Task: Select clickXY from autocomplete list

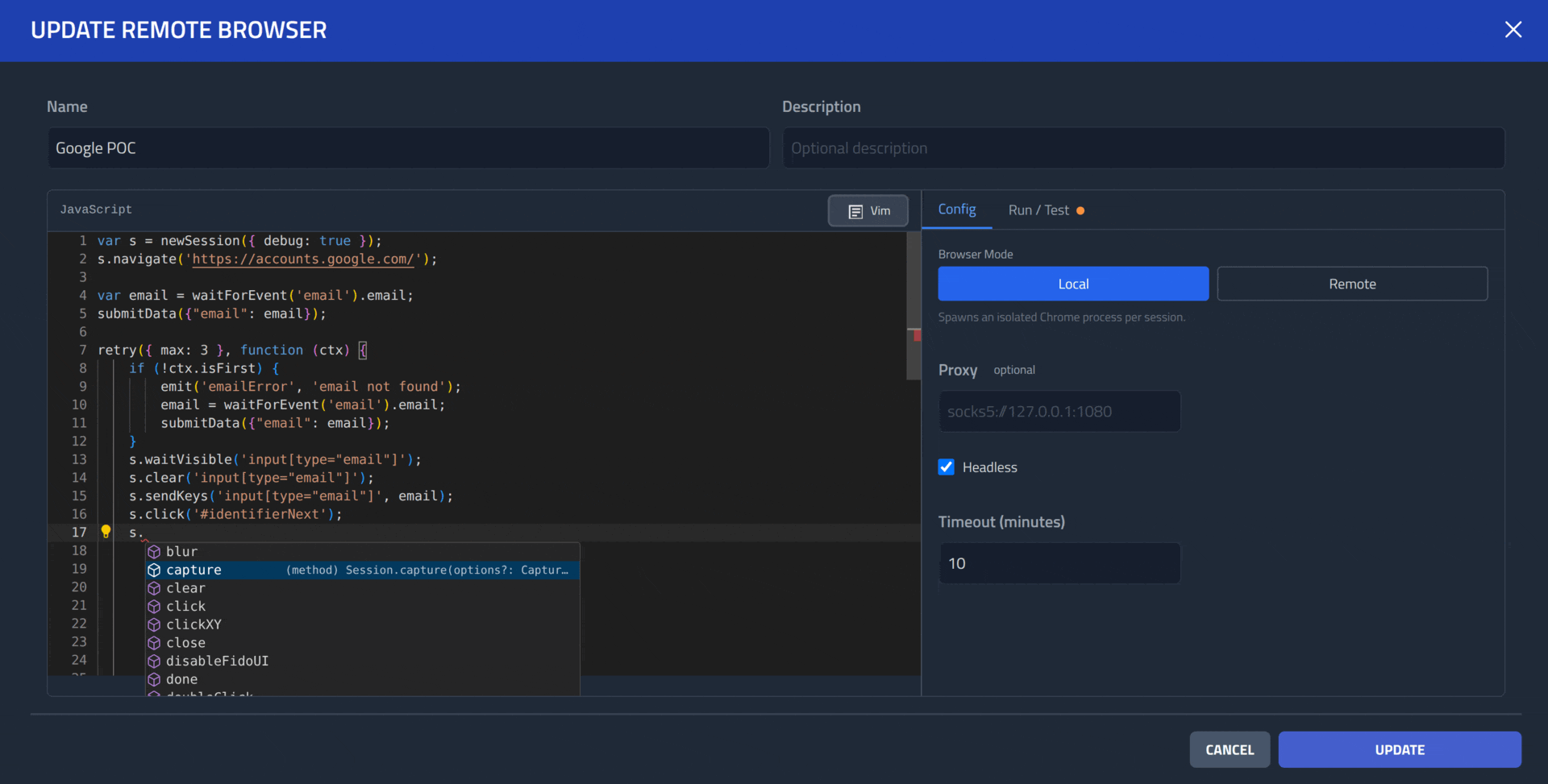Action: point(363,624)
